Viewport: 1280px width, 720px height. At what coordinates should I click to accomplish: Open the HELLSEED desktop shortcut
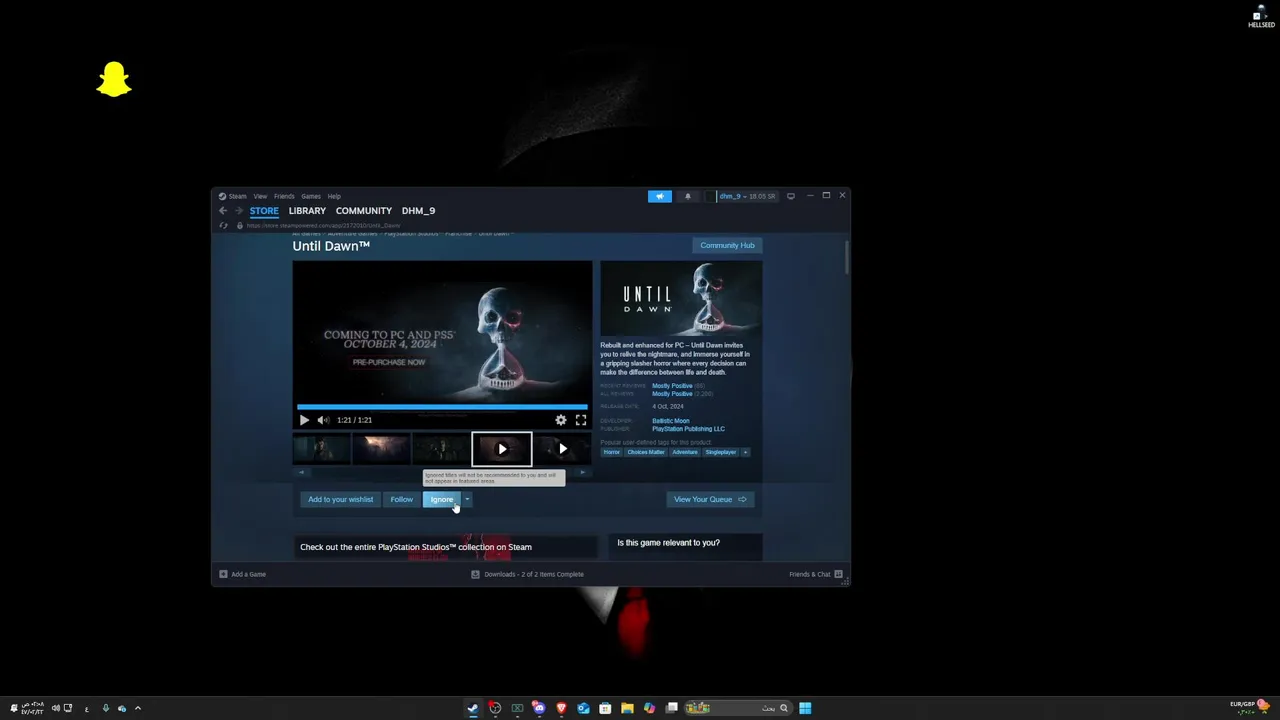pyautogui.click(x=1261, y=17)
